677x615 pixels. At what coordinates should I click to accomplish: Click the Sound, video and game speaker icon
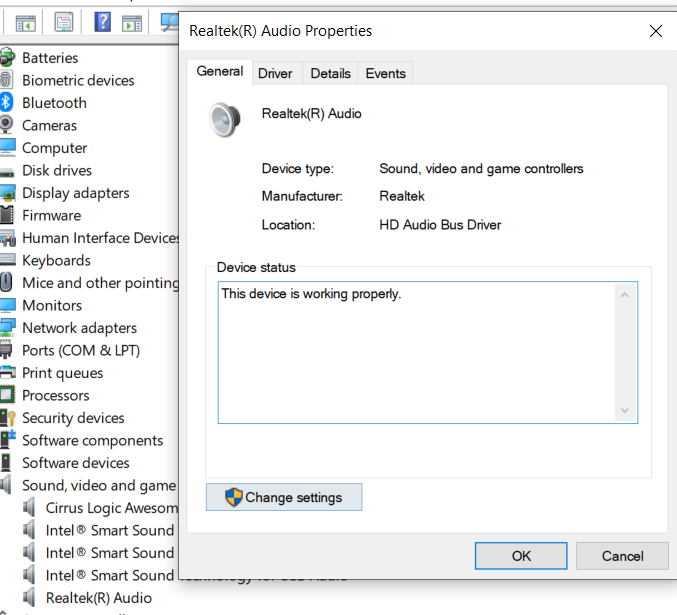pos(6,485)
